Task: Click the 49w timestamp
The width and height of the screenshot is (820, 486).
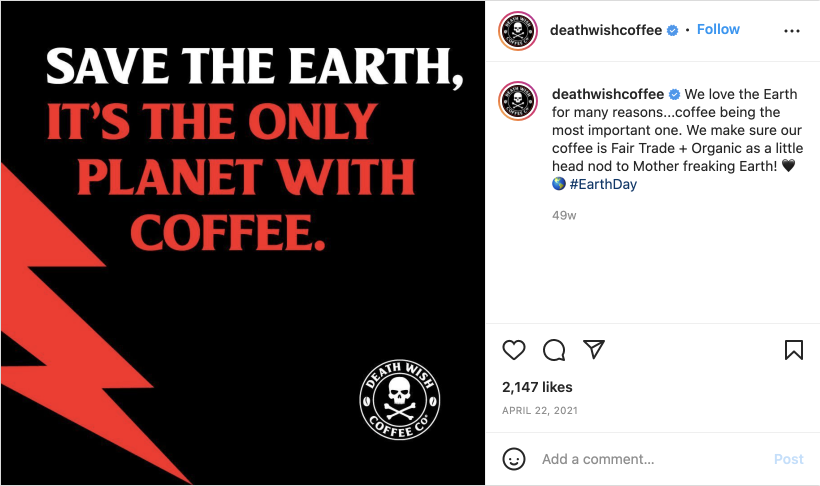Action: (564, 216)
